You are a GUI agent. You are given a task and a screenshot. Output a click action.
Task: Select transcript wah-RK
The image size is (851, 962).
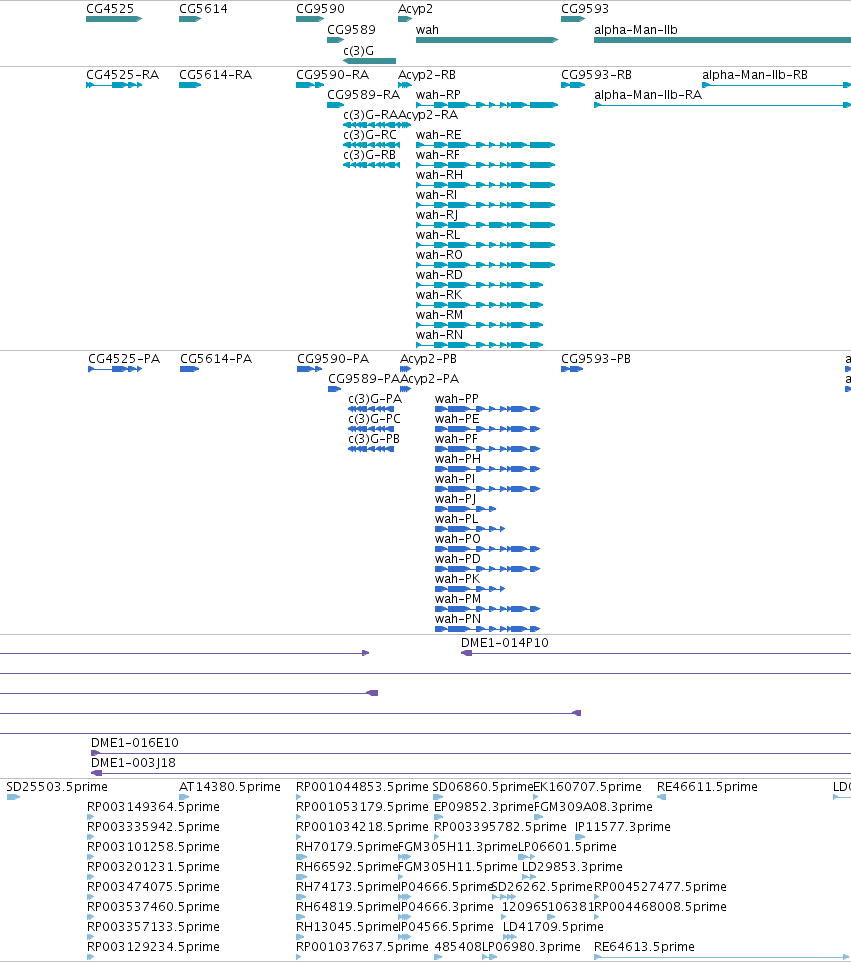[480, 305]
